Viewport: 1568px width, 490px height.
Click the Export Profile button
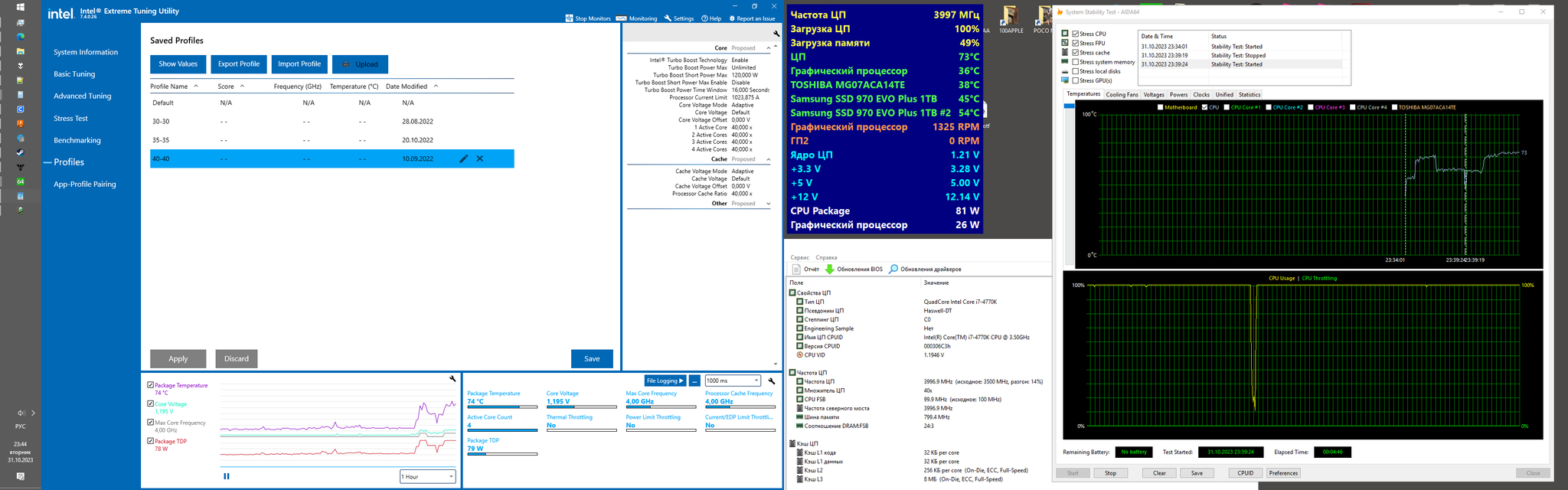239,64
